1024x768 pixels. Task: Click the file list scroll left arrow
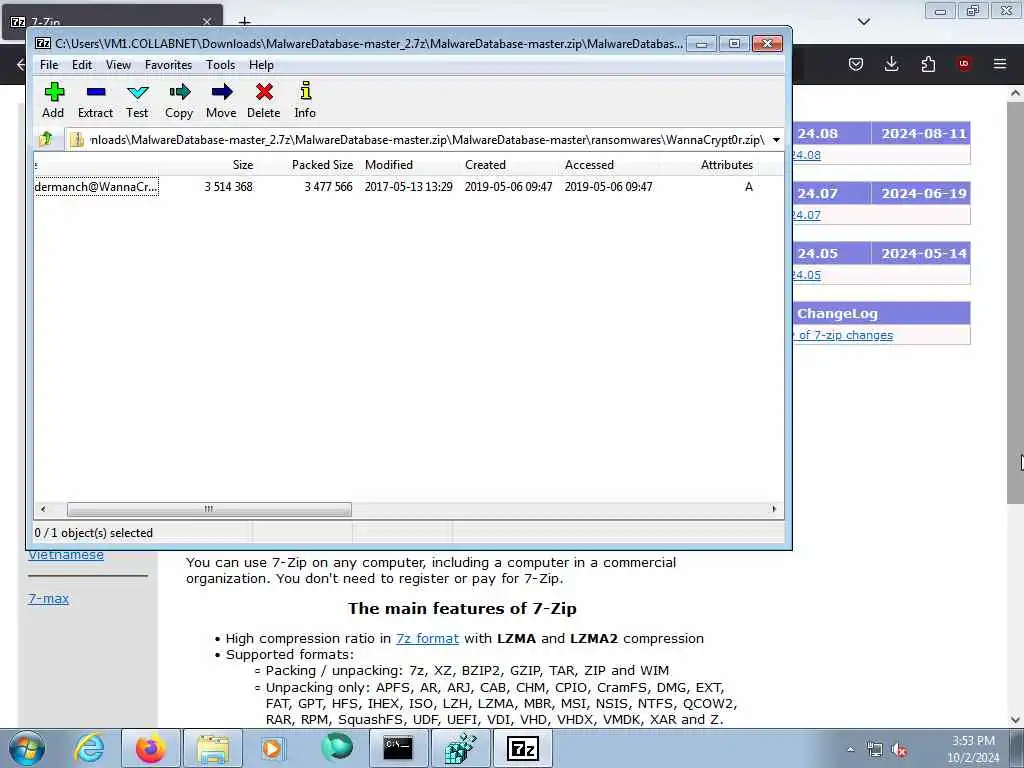tap(43, 509)
